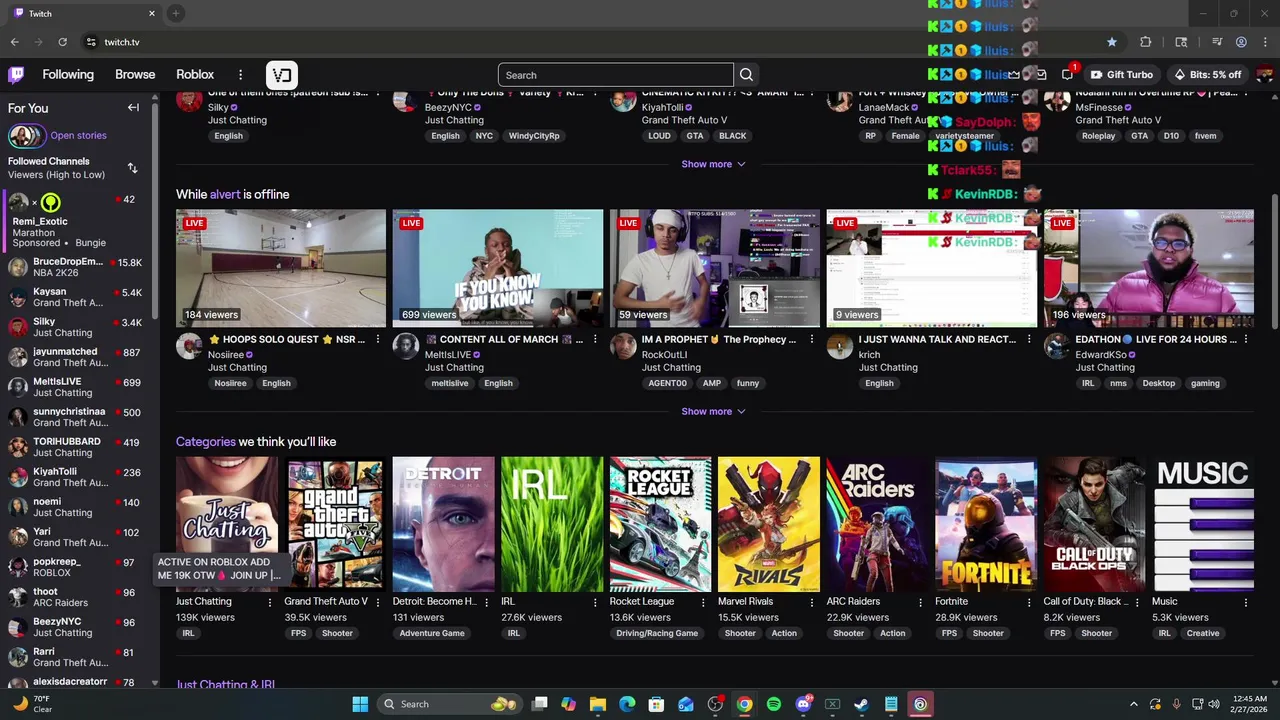Viewport: 1280px width, 720px height.
Task: Open options for CONTENT ALL OF MARCH stream
Action: pyautogui.click(x=594, y=340)
